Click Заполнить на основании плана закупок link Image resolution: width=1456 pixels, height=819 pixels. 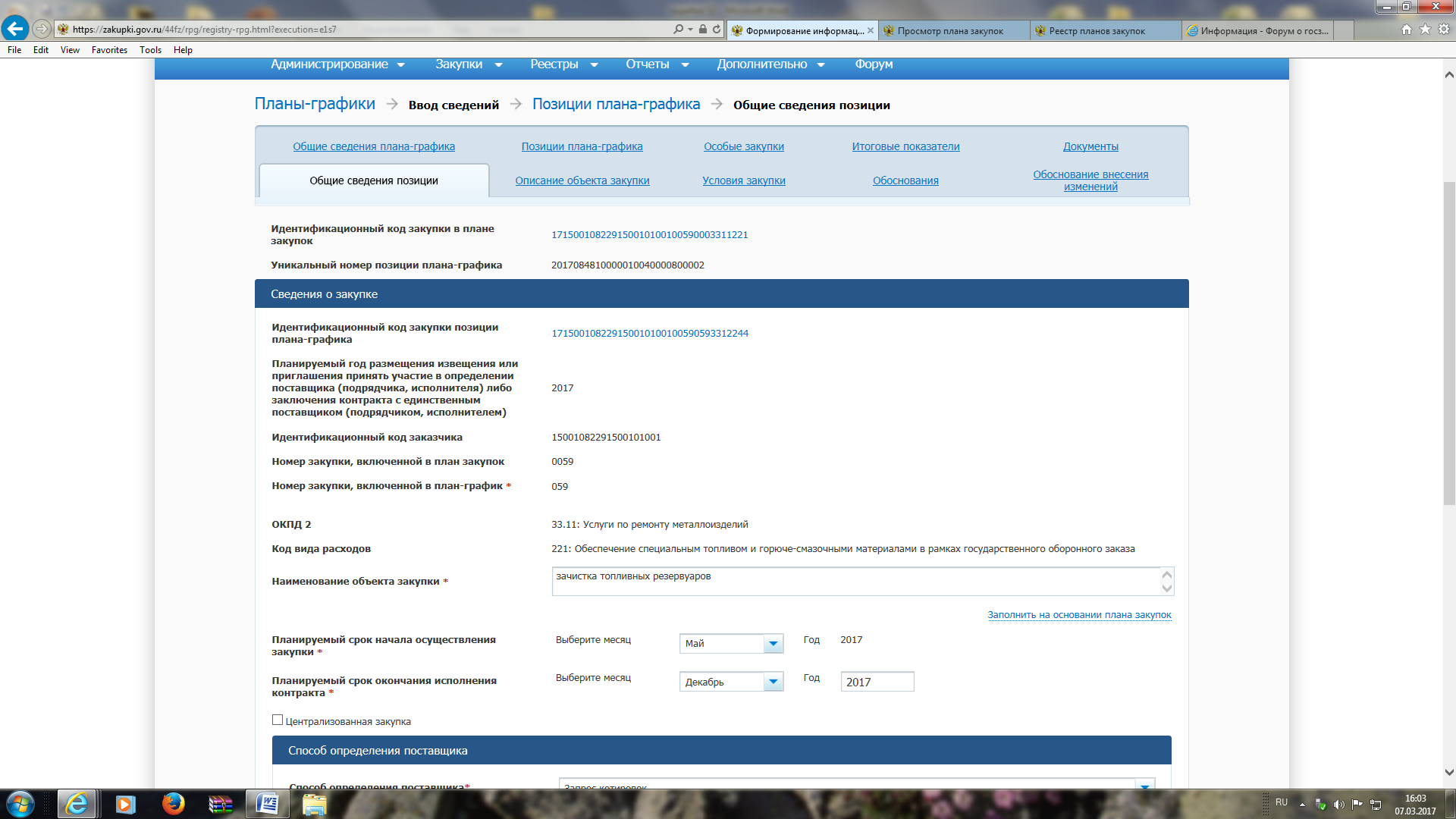(1078, 615)
